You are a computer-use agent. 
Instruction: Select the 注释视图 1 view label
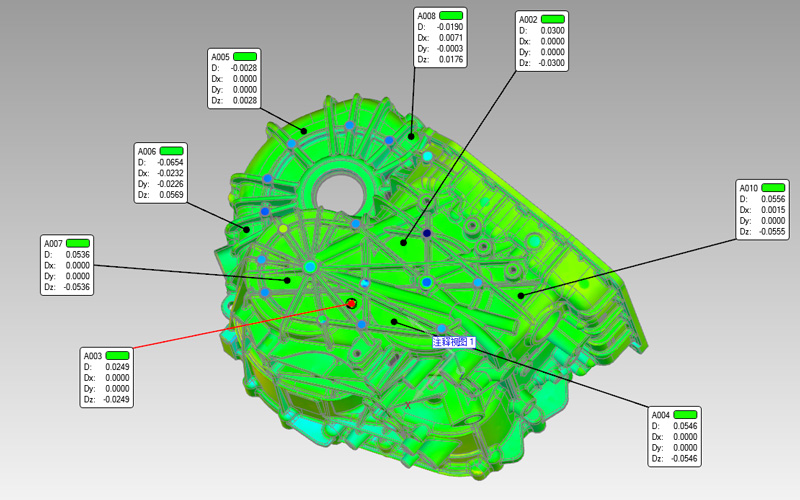click(x=453, y=342)
